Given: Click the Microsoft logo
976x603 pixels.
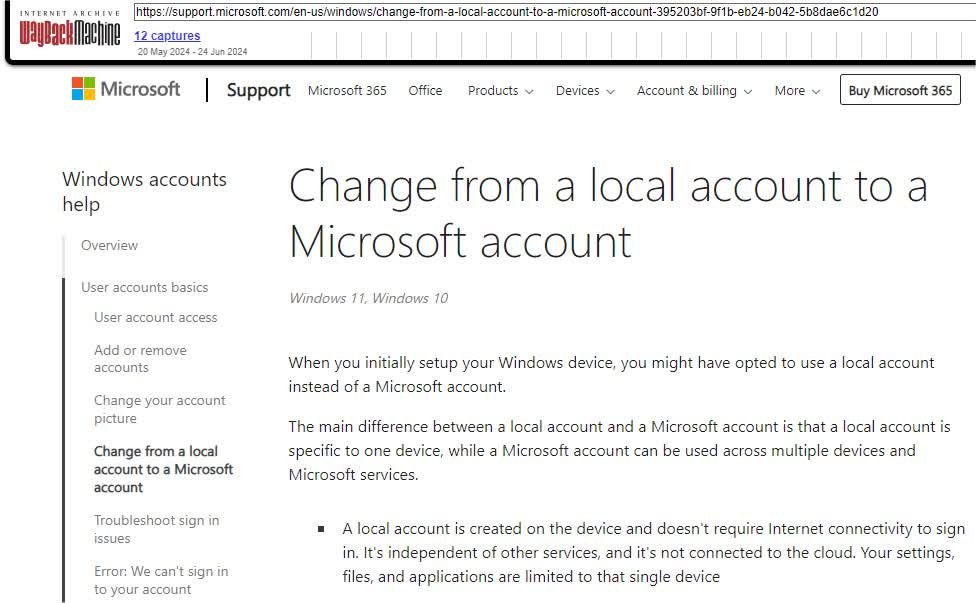Looking at the screenshot, I should tap(126, 90).
